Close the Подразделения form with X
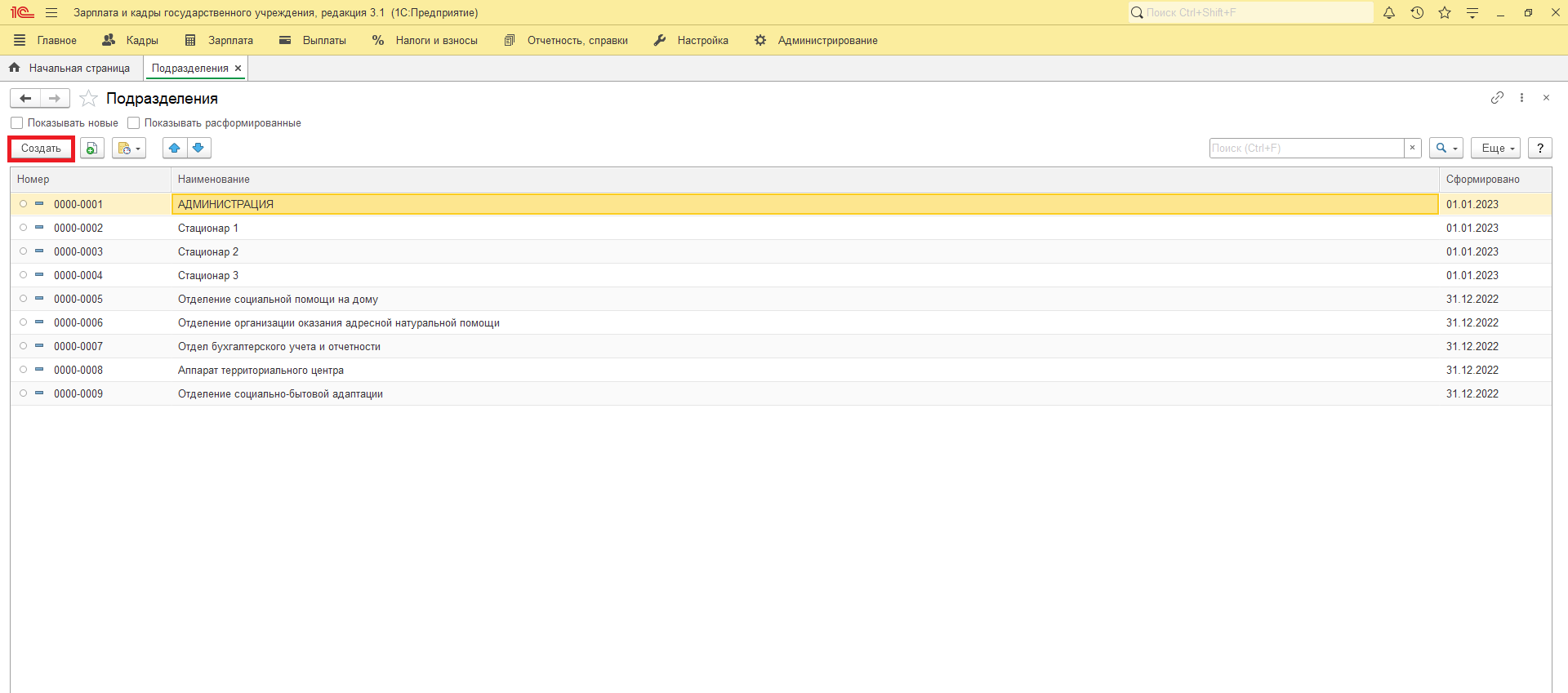 1546,98
